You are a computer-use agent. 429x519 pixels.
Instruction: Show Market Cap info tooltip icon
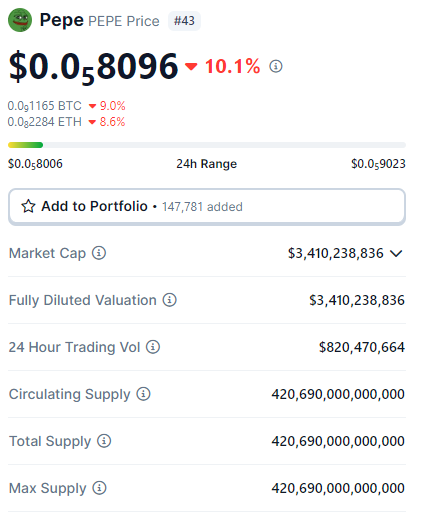click(x=99, y=253)
